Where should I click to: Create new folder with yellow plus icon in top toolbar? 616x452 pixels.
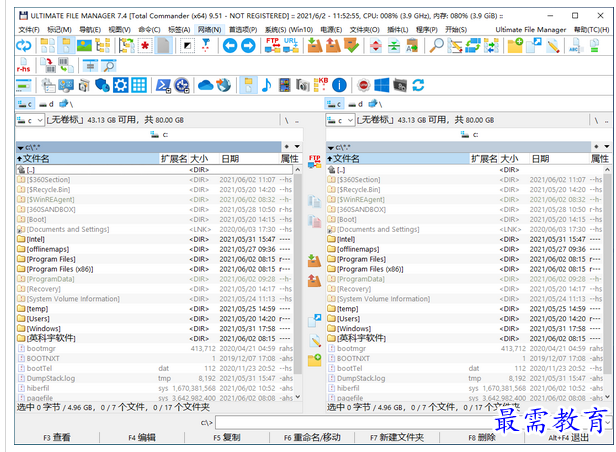pyautogui.click(x=515, y=46)
